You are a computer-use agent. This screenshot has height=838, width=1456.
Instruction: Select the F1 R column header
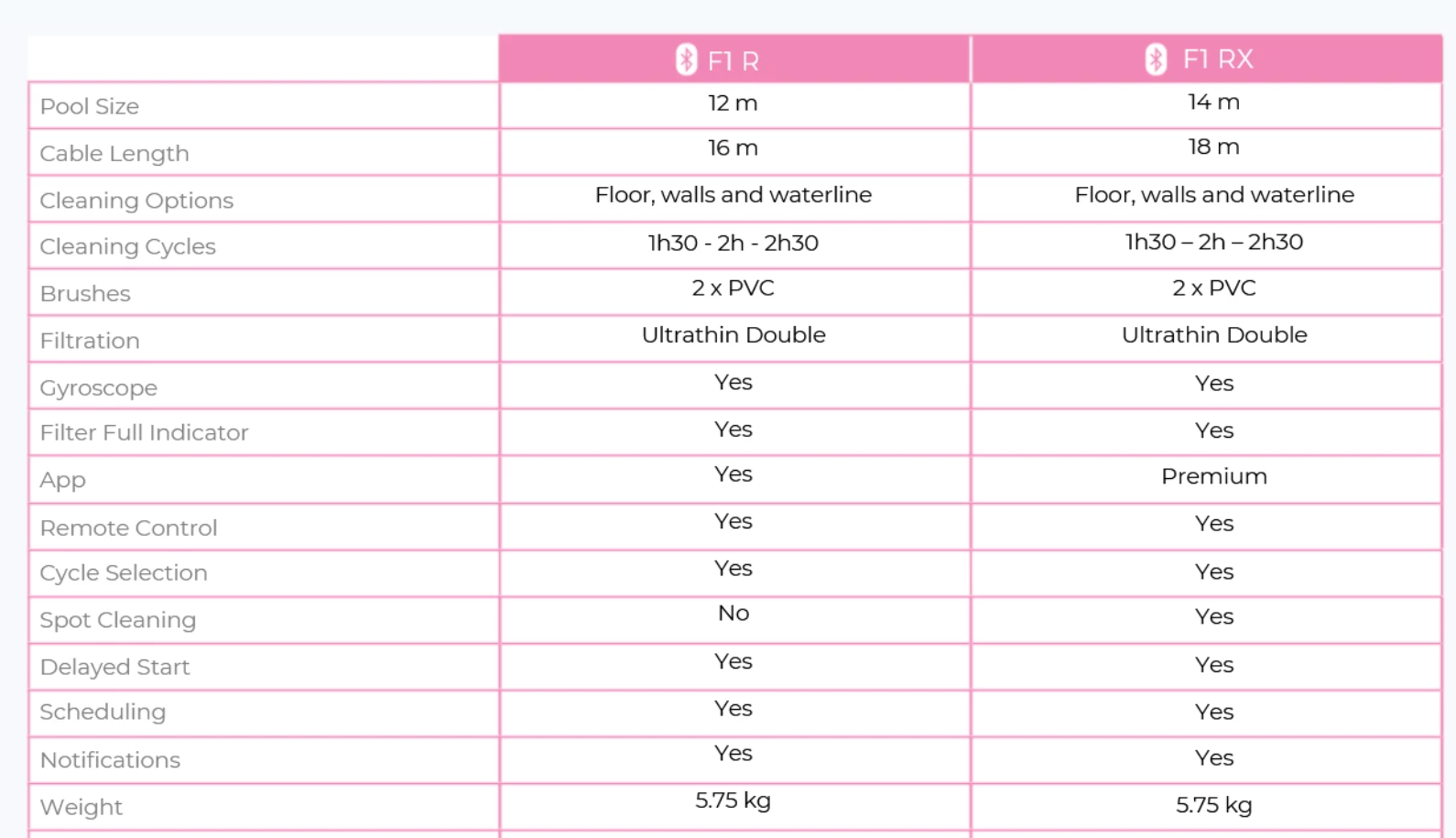coord(734,60)
